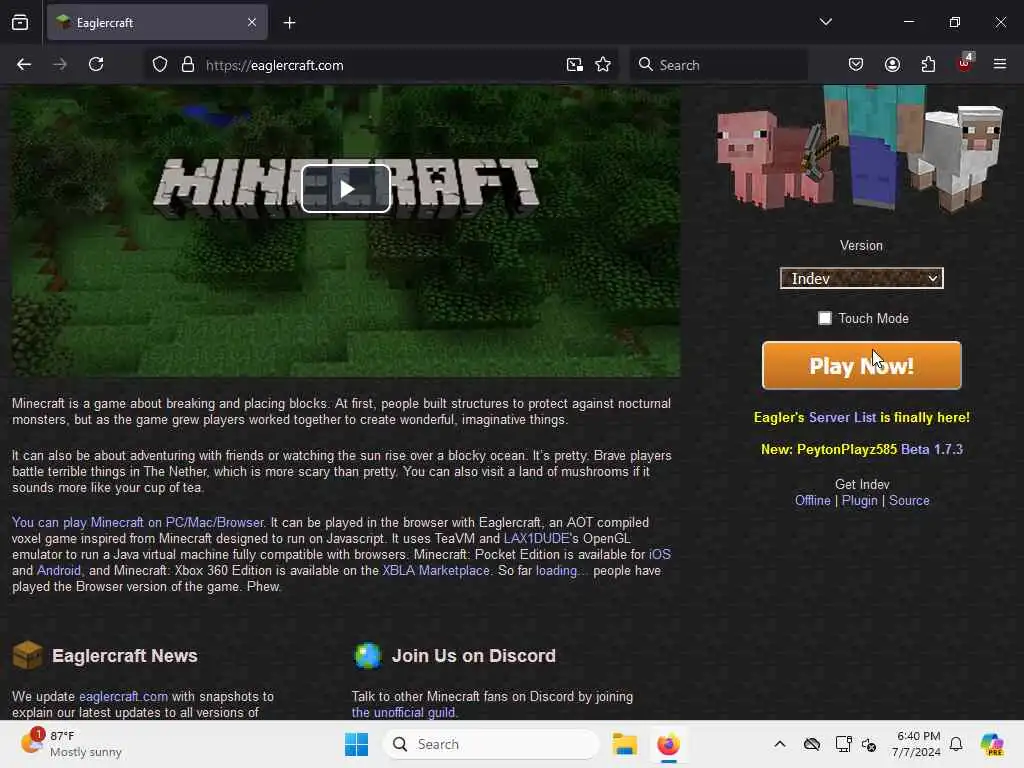Open the Firefox hamburger menu
Screen dimensions: 1024x768
point(1000,64)
